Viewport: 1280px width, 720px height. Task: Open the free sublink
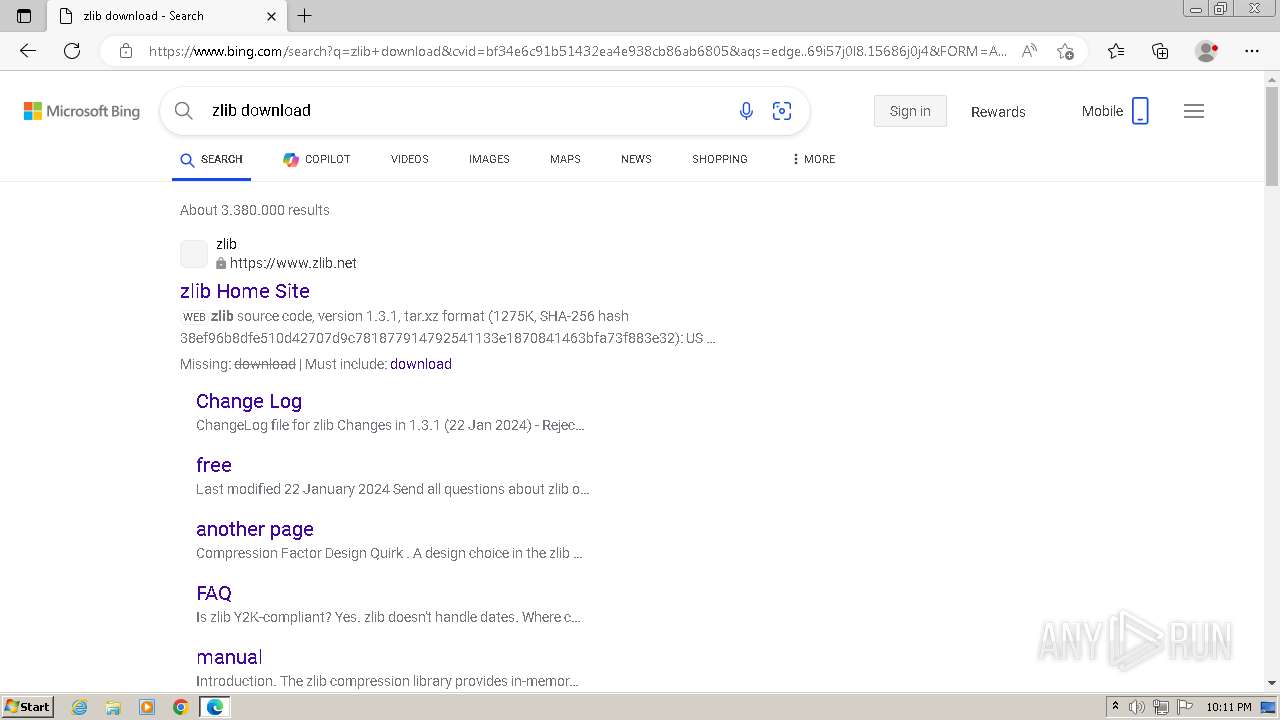click(x=214, y=465)
